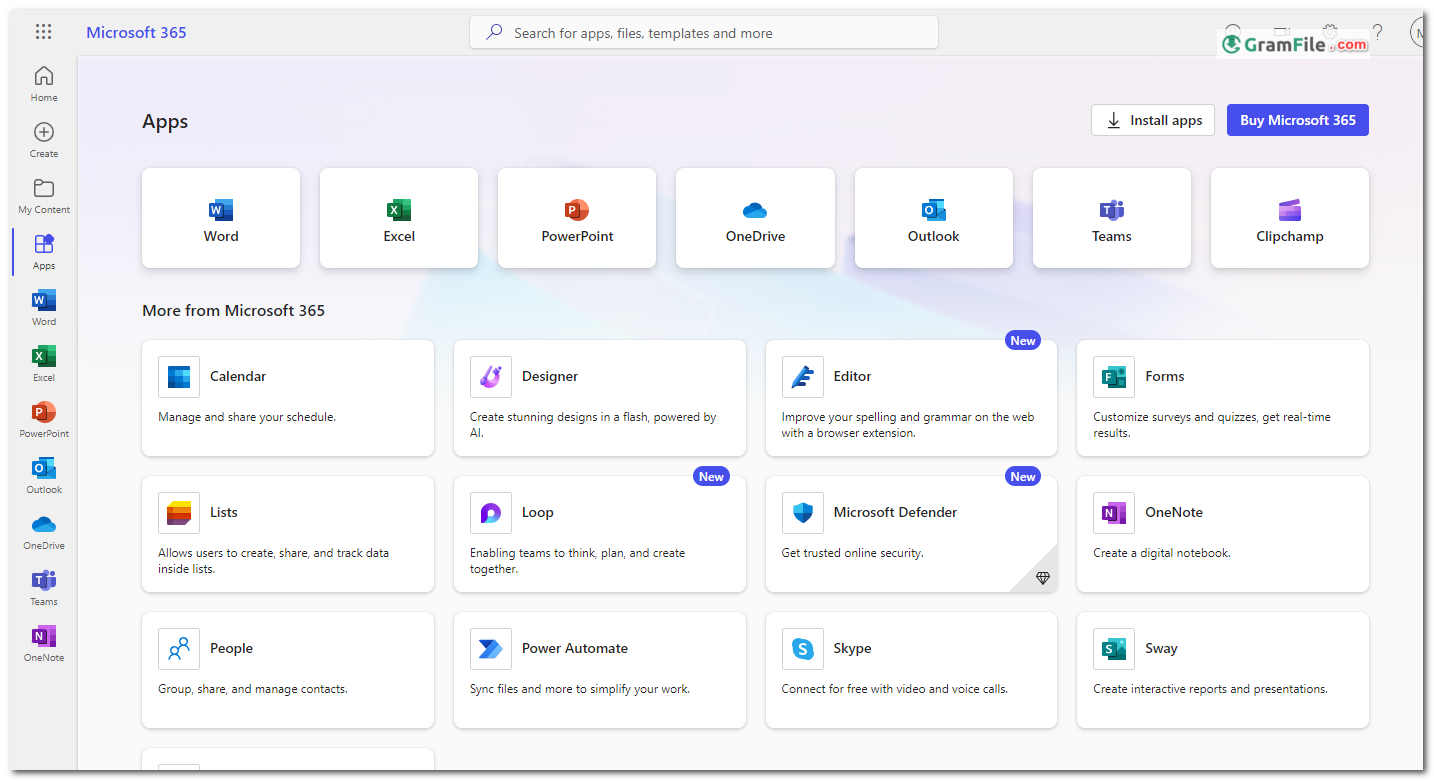Open the Word app tile
This screenshot has height=781, width=1434.
click(x=220, y=218)
